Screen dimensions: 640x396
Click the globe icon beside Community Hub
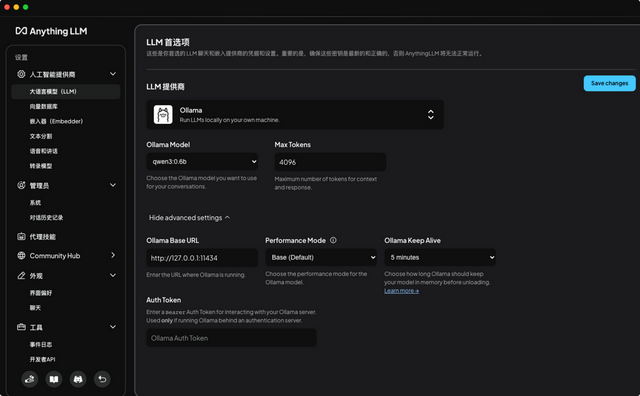click(x=21, y=256)
